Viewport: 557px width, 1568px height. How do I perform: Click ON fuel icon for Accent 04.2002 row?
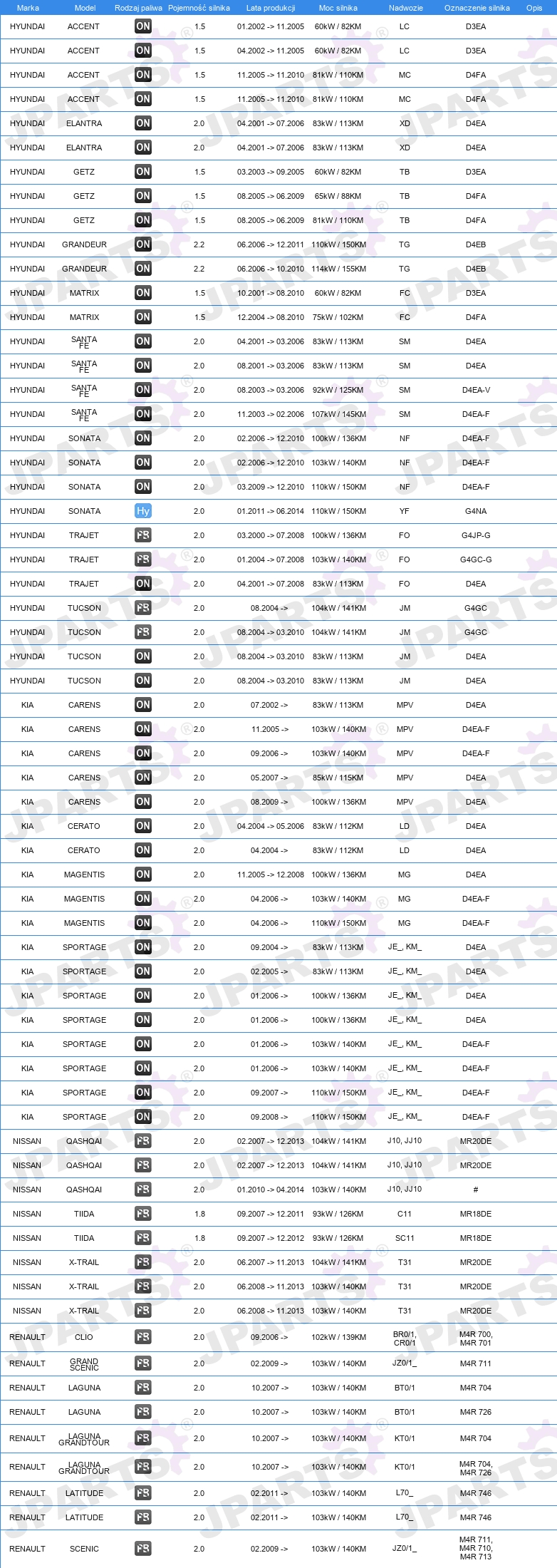[x=143, y=51]
